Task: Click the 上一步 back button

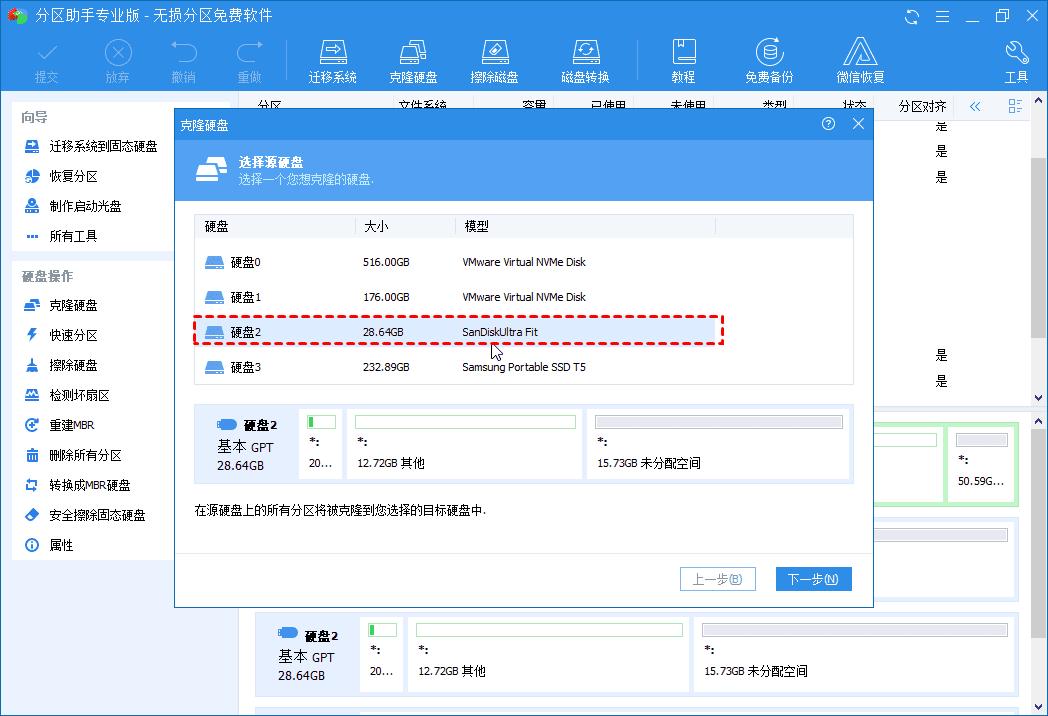Action: [x=717, y=578]
